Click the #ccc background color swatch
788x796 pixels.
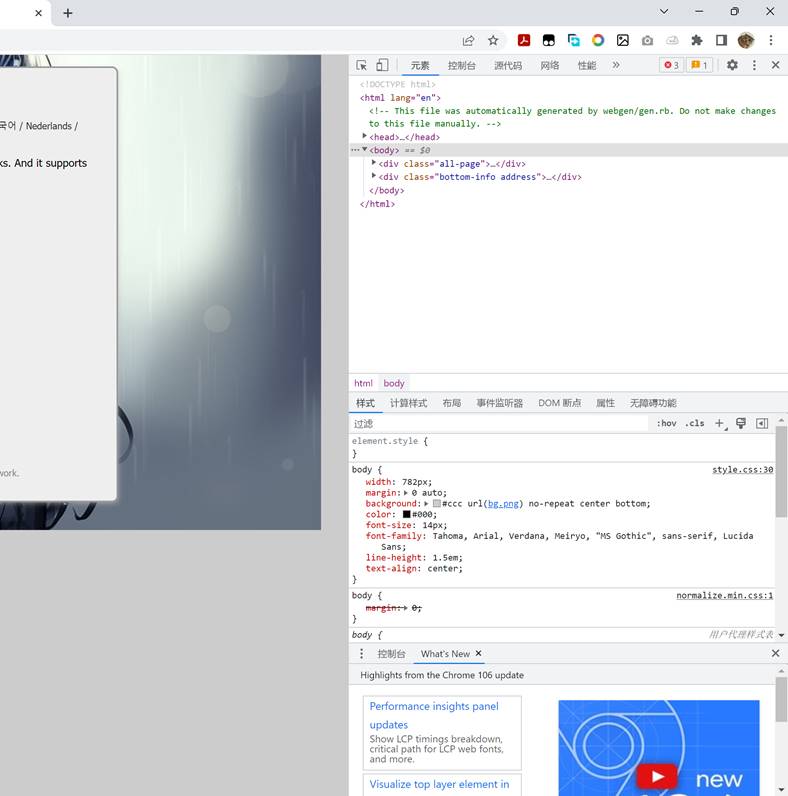(x=437, y=504)
